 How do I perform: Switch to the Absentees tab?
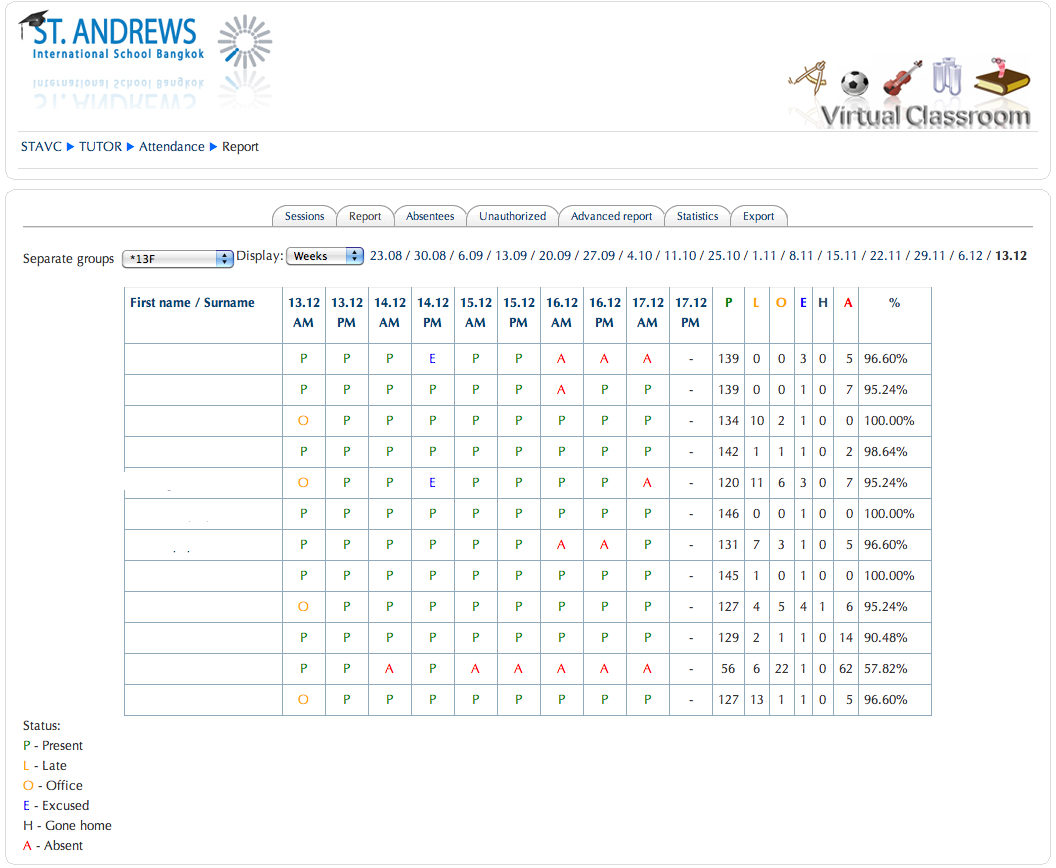pyautogui.click(x=428, y=215)
